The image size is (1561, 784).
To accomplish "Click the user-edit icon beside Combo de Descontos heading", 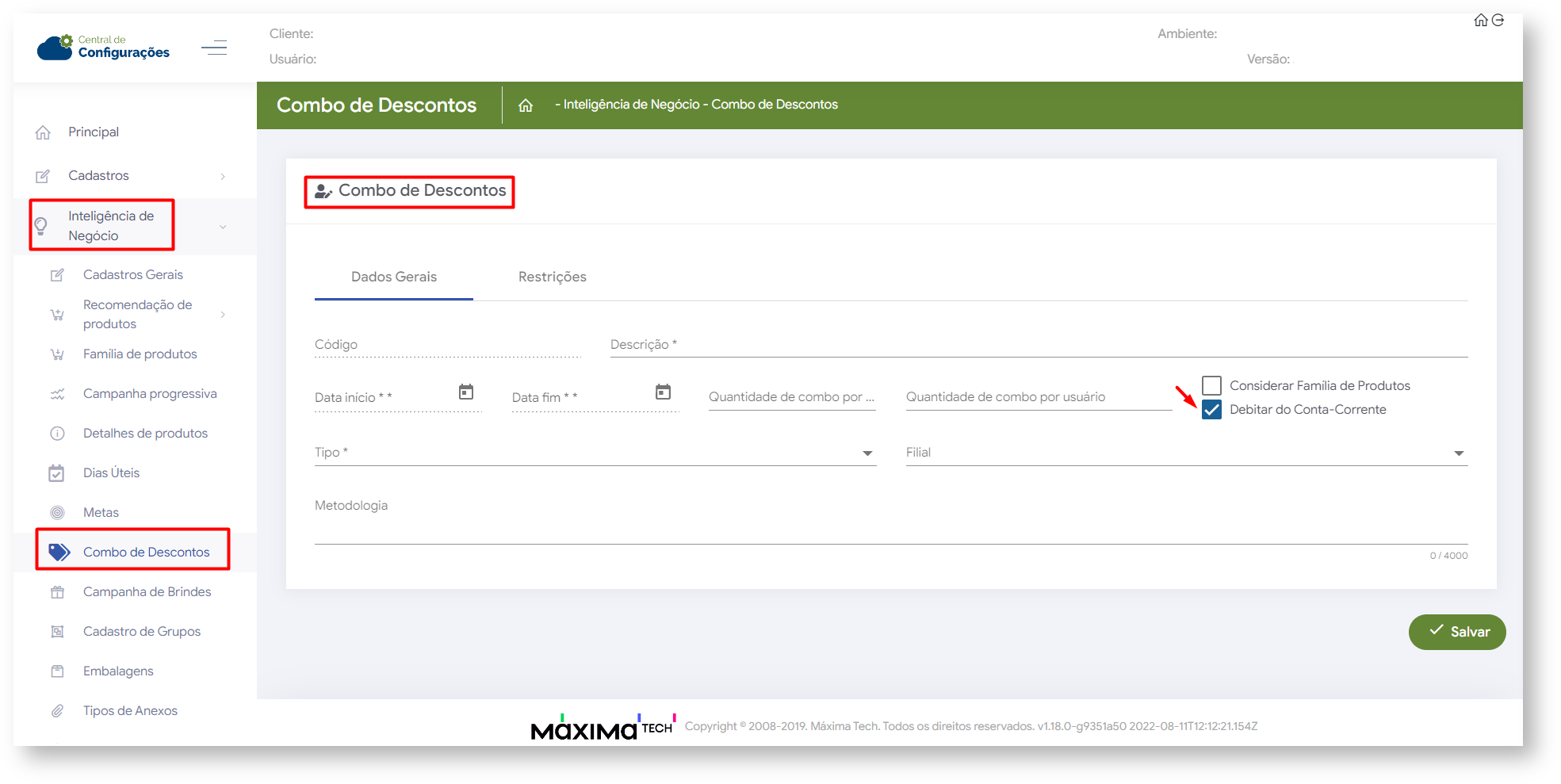I will click(323, 191).
